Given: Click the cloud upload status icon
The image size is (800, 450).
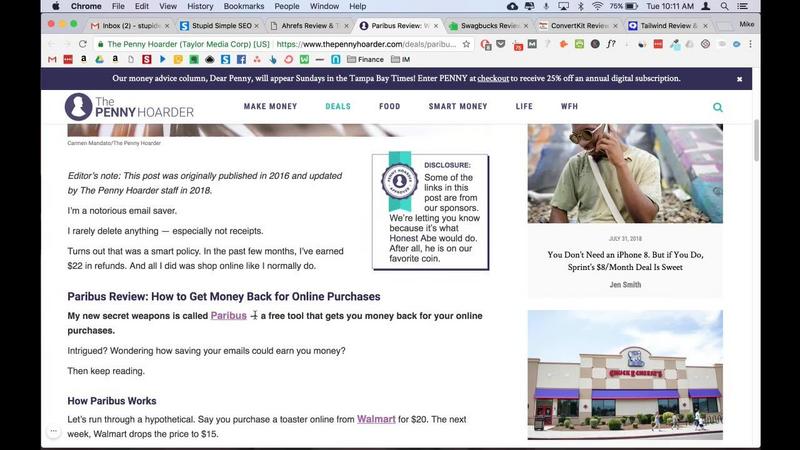Looking at the screenshot, I should (512, 6).
